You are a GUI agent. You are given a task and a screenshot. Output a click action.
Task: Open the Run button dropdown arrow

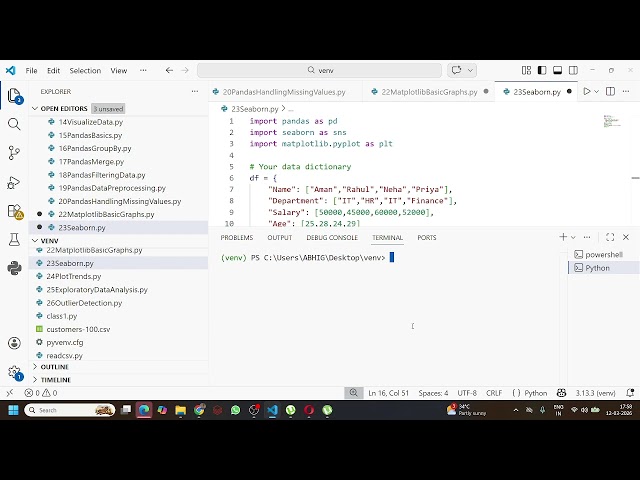(x=596, y=91)
